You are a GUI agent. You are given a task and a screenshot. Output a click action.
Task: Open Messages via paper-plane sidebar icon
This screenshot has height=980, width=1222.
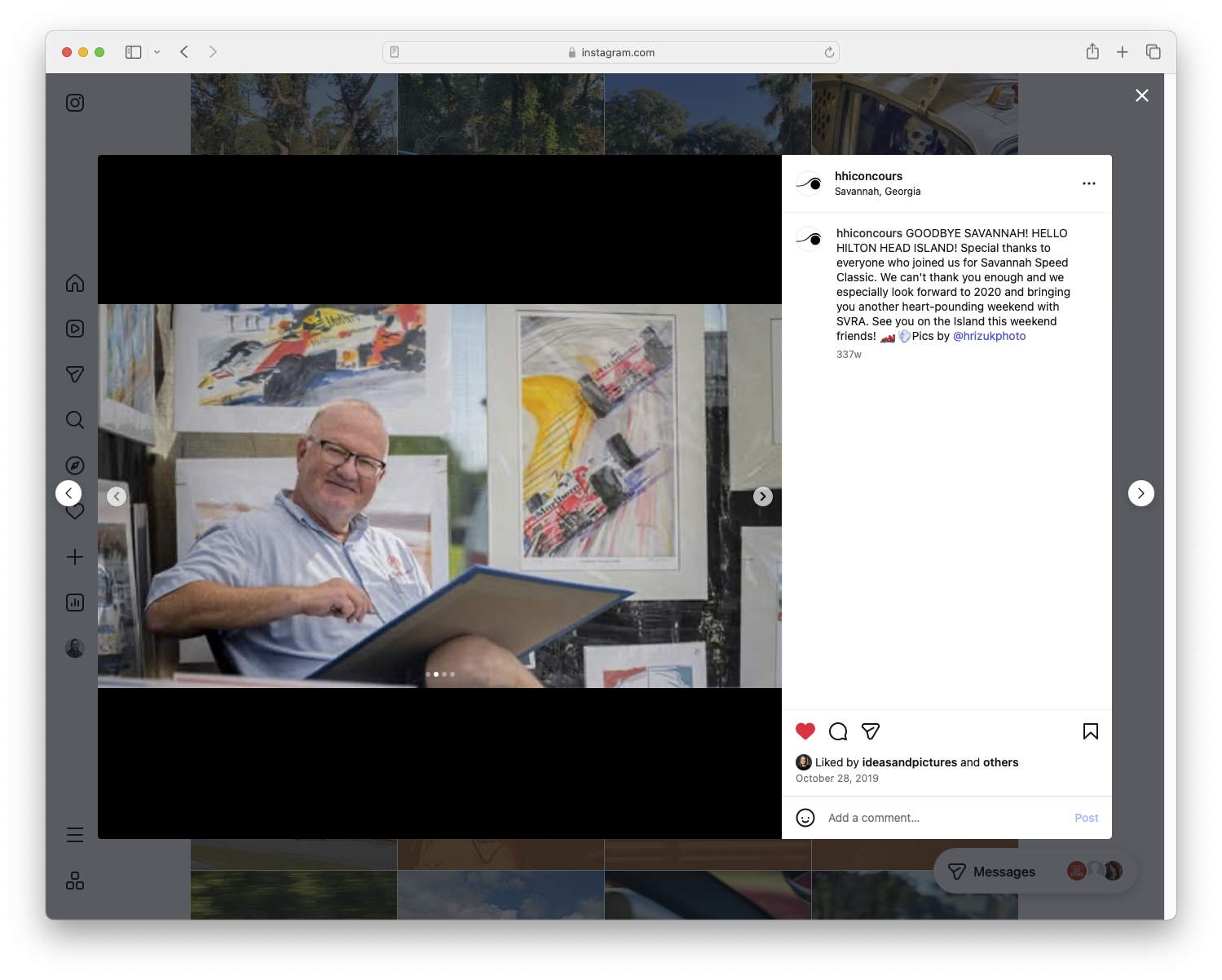(74, 373)
